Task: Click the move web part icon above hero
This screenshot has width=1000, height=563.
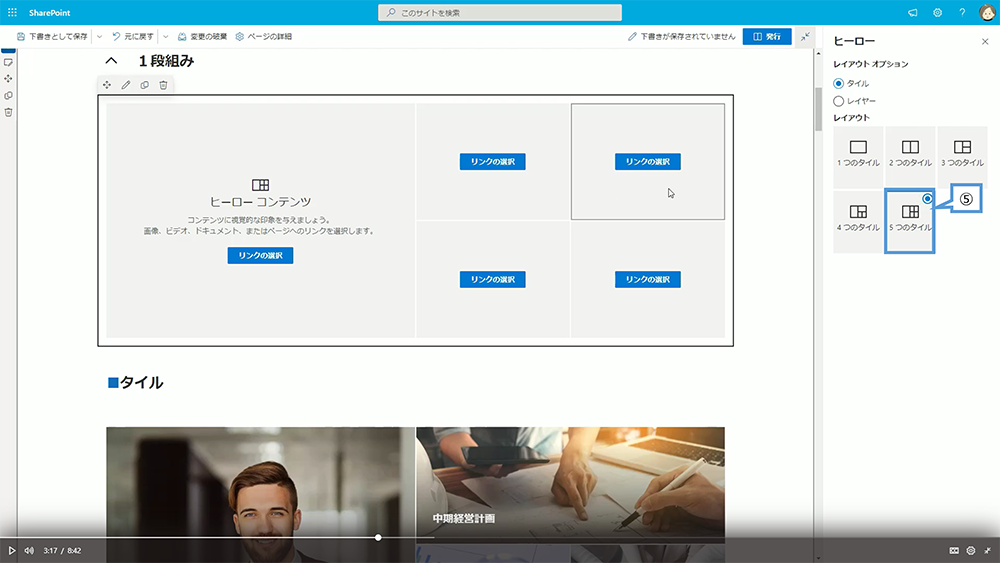Action: 107,85
